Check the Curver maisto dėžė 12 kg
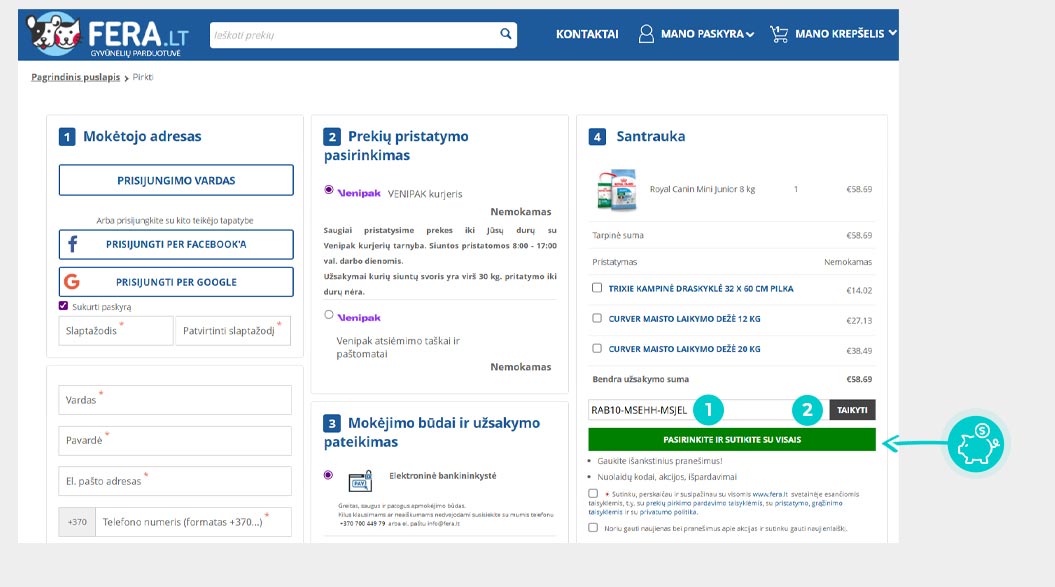 pyautogui.click(x=597, y=319)
